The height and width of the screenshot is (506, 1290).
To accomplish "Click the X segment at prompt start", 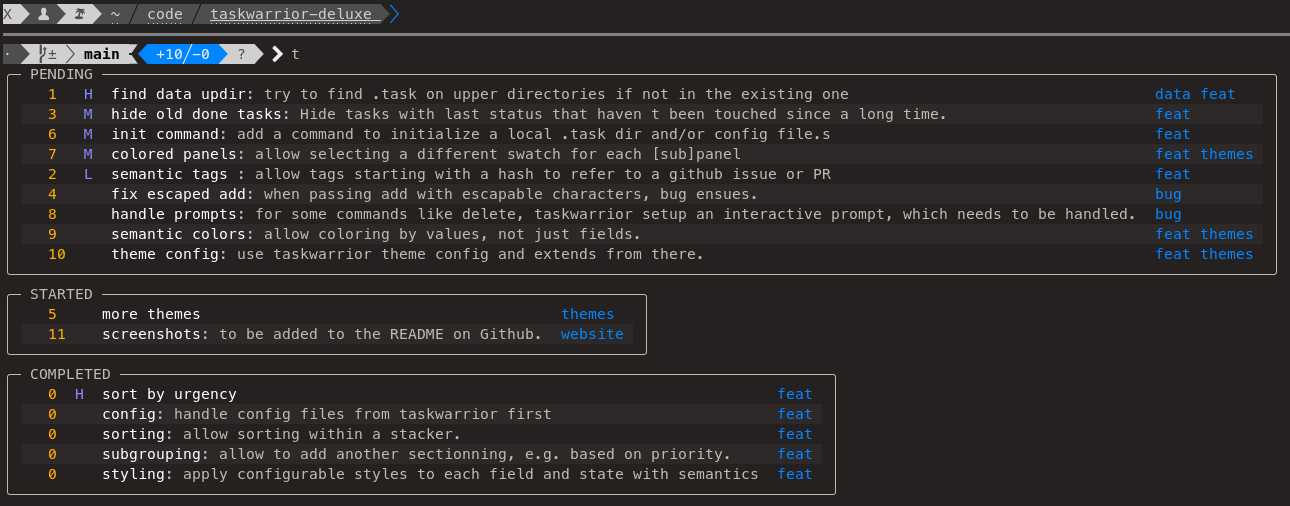I will pyautogui.click(x=8, y=14).
